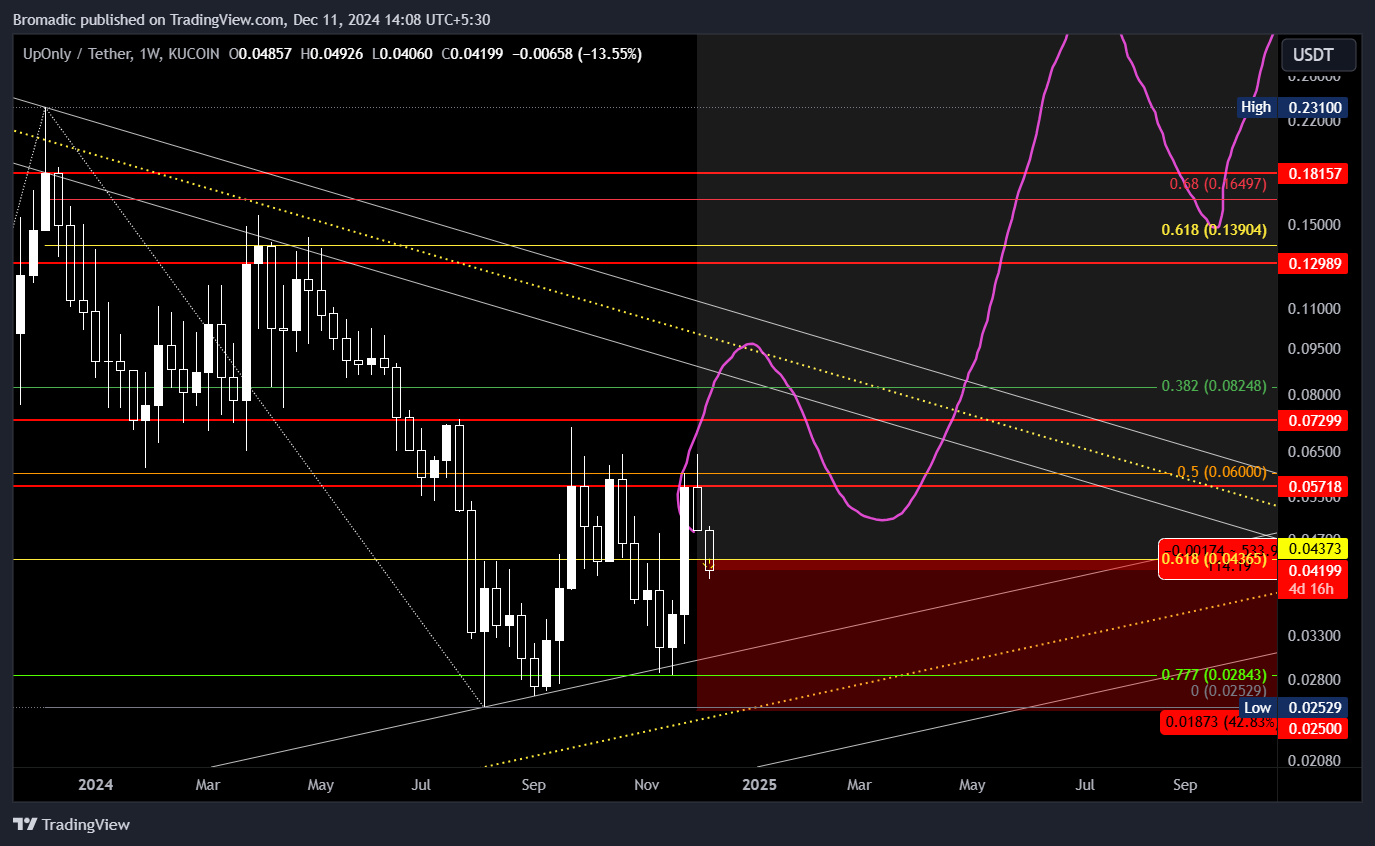Click the 0.03300 price axis tick
Screen dimensions: 1375x846
[1313, 635]
